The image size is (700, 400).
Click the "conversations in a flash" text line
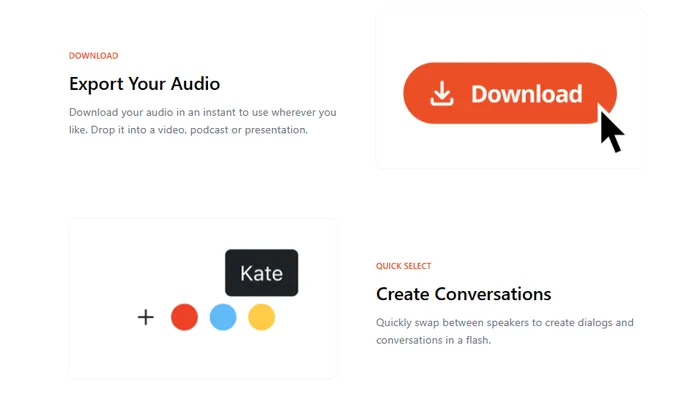click(x=433, y=341)
